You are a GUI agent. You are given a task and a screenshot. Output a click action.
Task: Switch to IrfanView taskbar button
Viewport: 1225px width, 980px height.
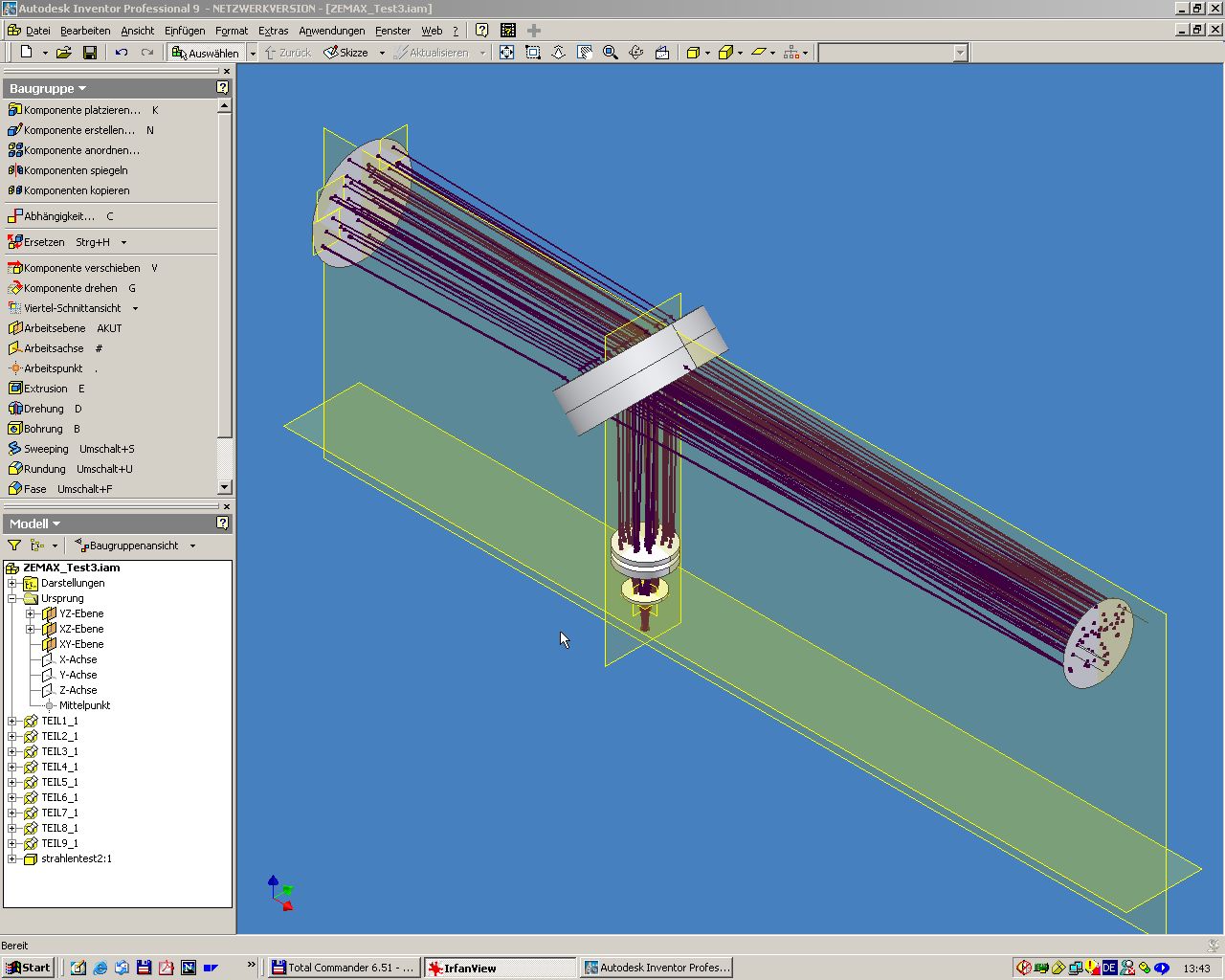[x=500, y=968]
